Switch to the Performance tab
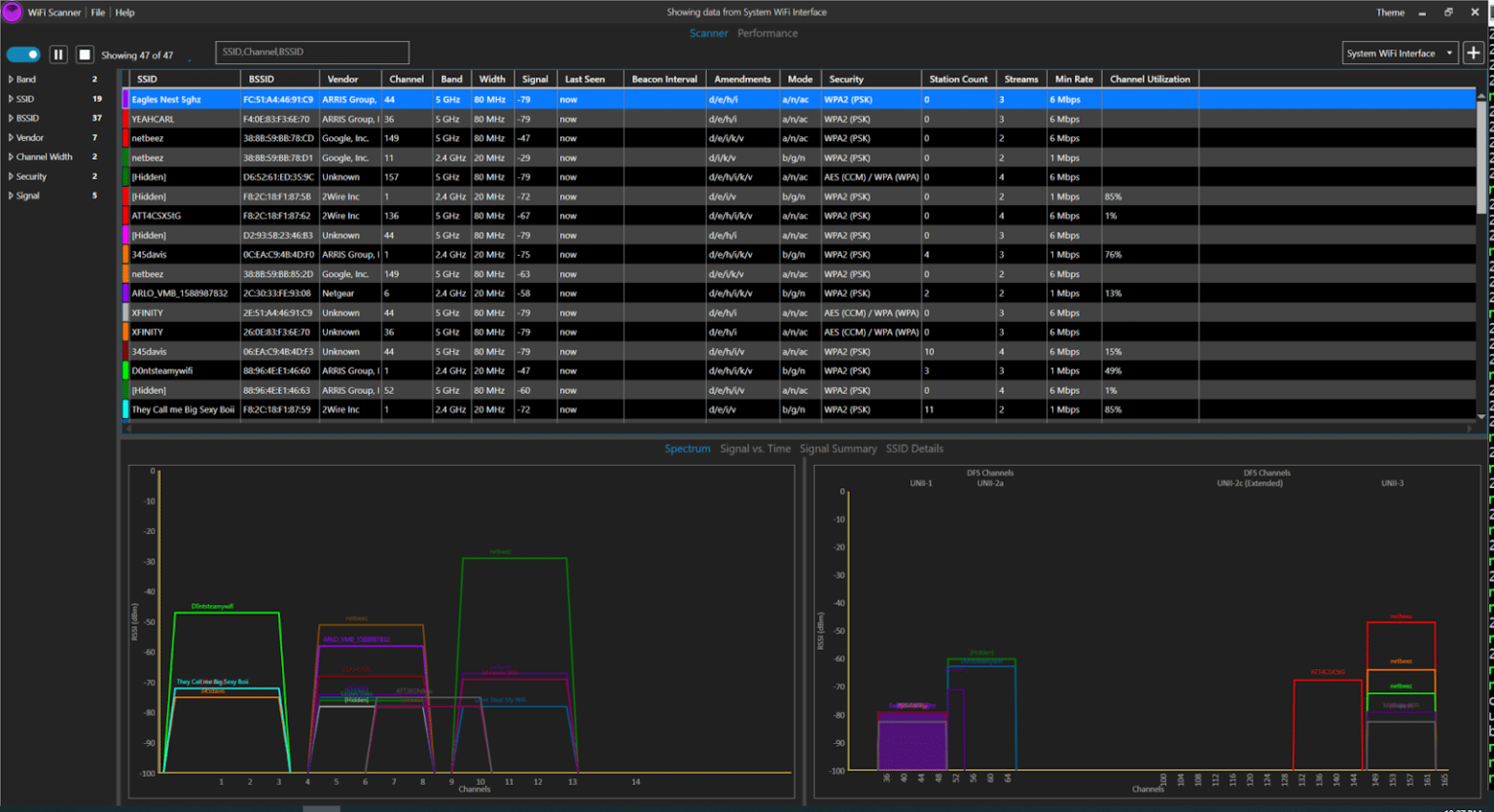1494x812 pixels. (x=768, y=32)
